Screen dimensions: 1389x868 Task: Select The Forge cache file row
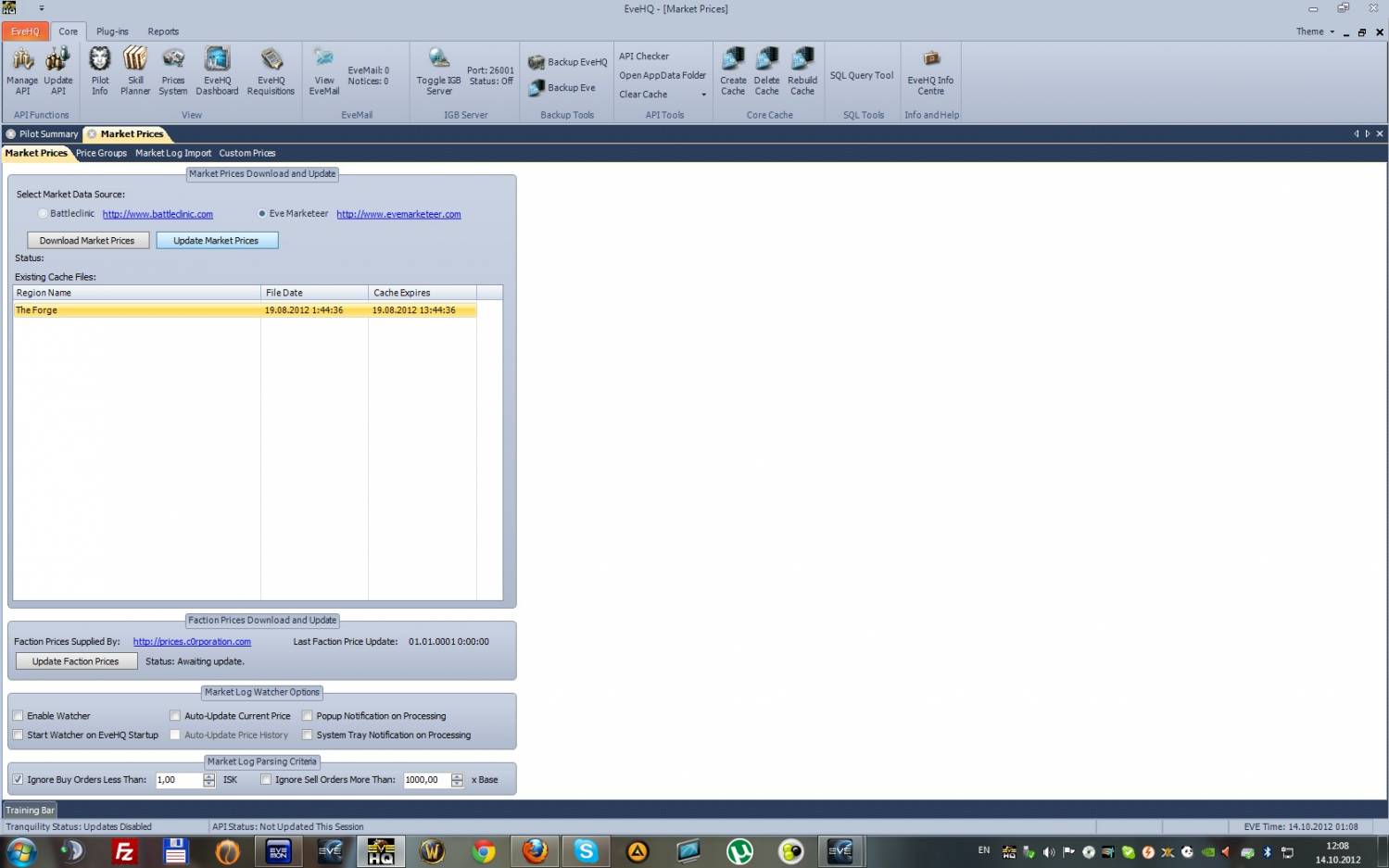[x=245, y=310]
